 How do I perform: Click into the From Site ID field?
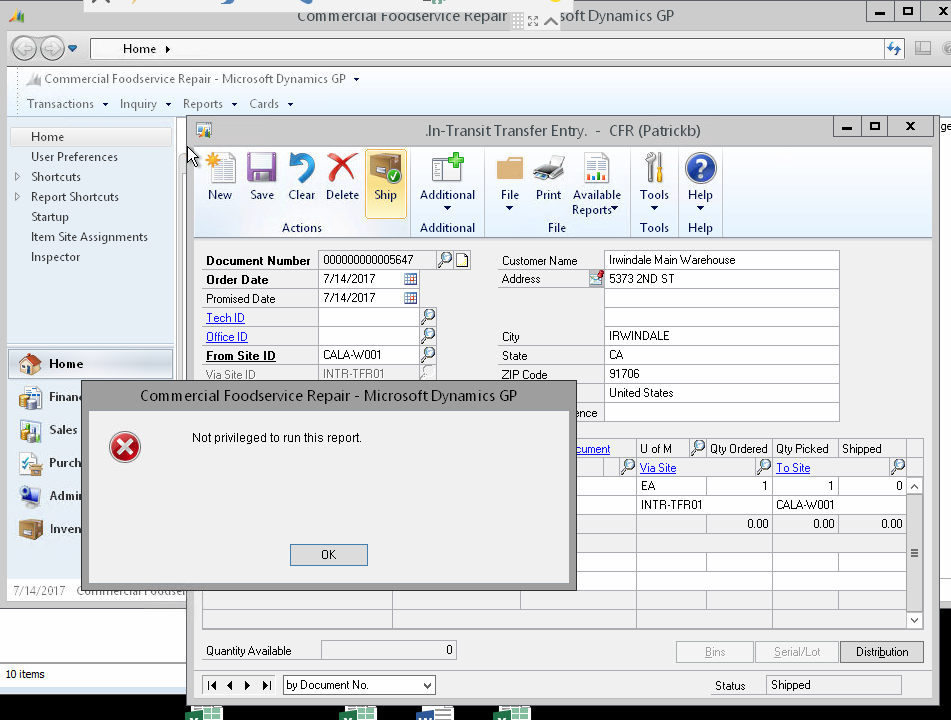369,355
